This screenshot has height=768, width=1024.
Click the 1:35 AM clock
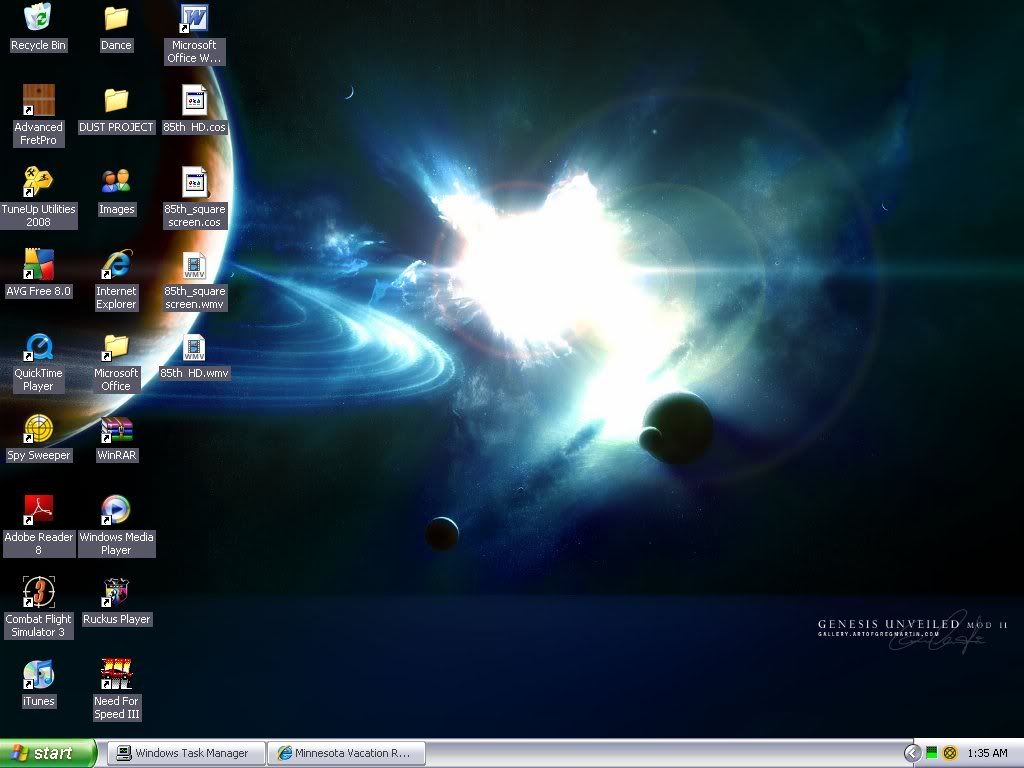coord(987,753)
